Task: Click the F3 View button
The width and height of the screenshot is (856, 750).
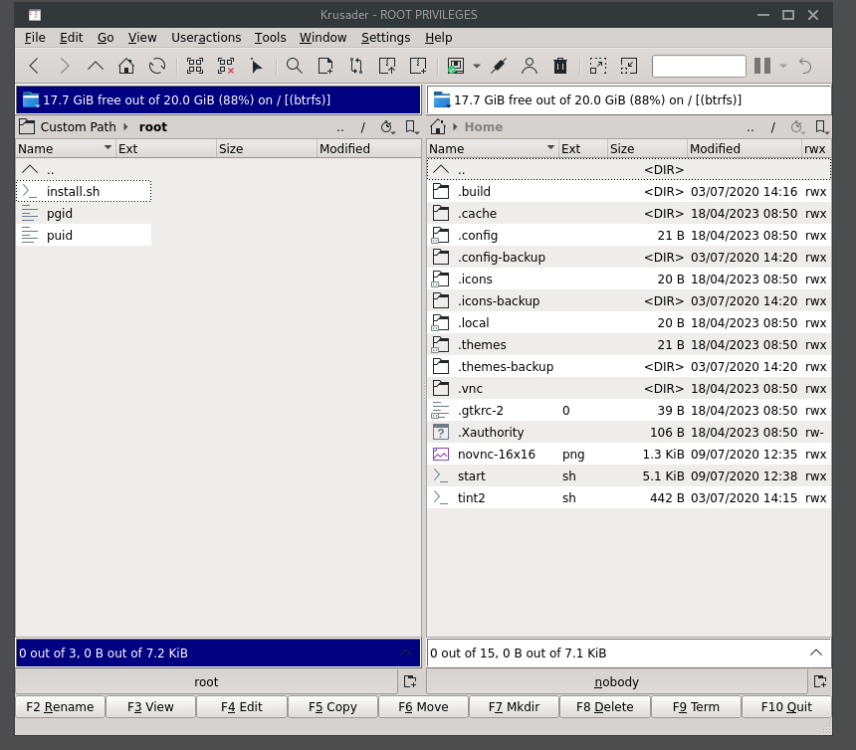Action: 151,707
